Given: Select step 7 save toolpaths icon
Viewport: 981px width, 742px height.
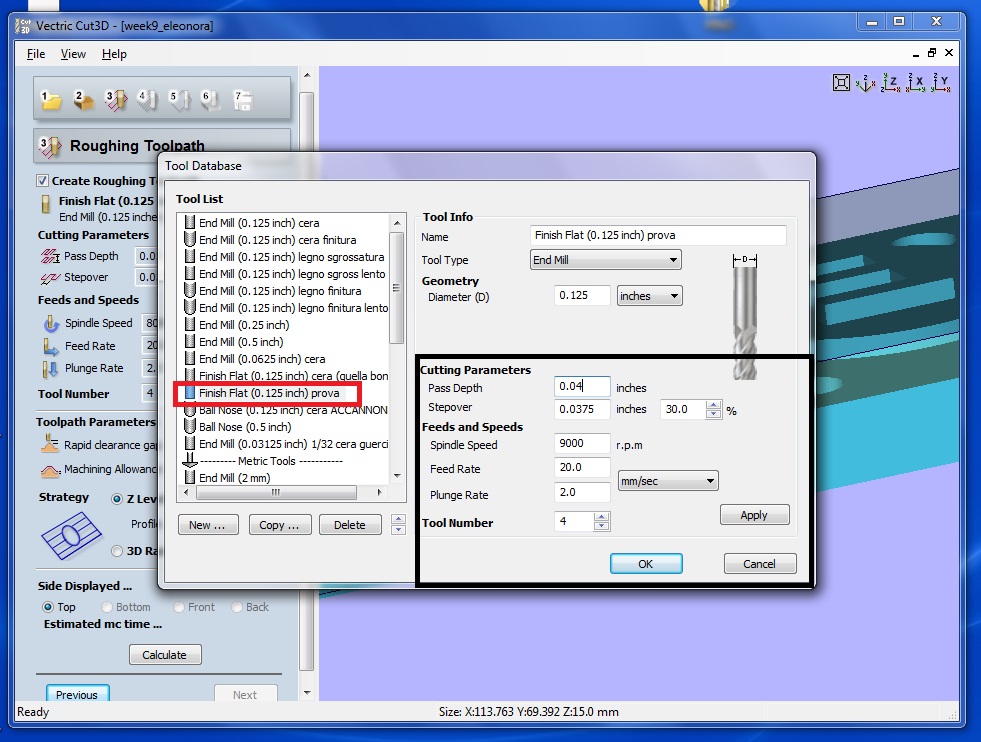Looking at the screenshot, I should click(x=243, y=100).
